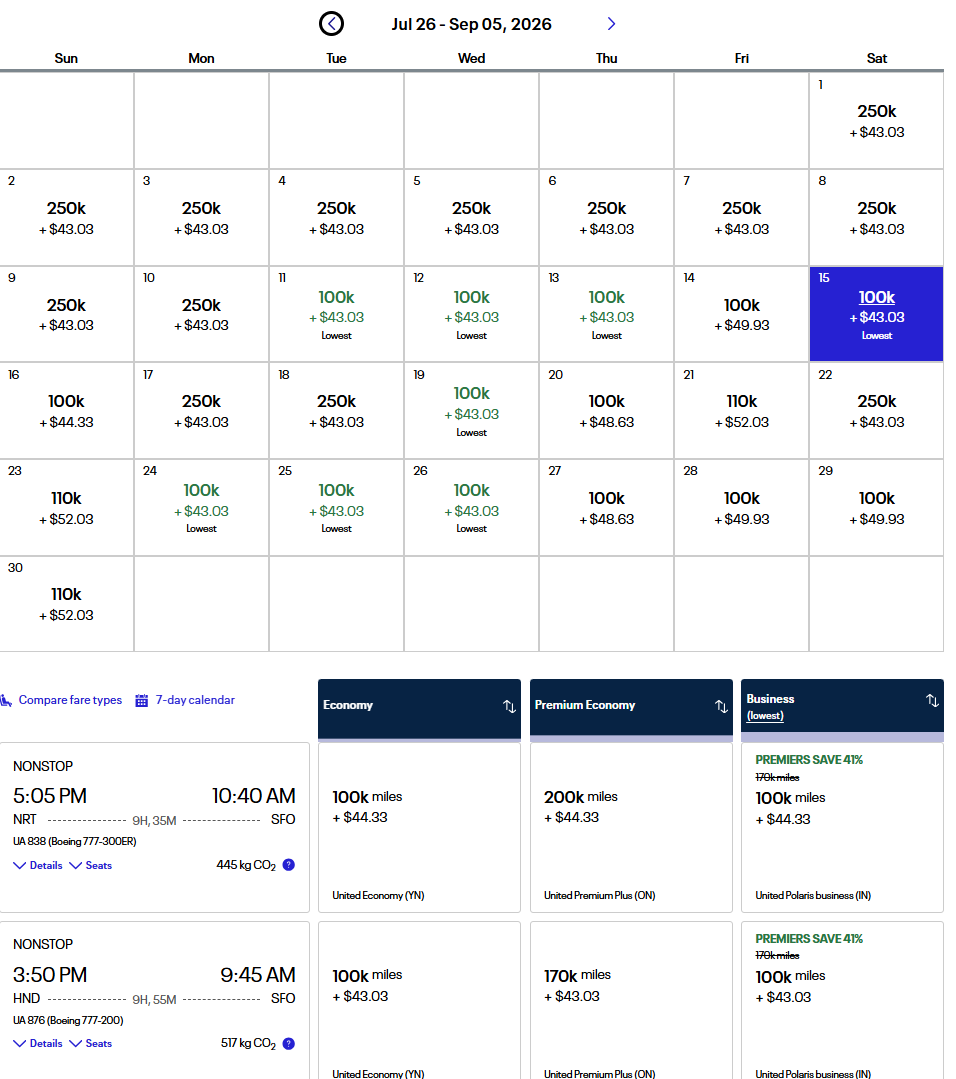Sort flights by Economy fare
The height and width of the screenshot is (1079, 956).
[x=509, y=707]
